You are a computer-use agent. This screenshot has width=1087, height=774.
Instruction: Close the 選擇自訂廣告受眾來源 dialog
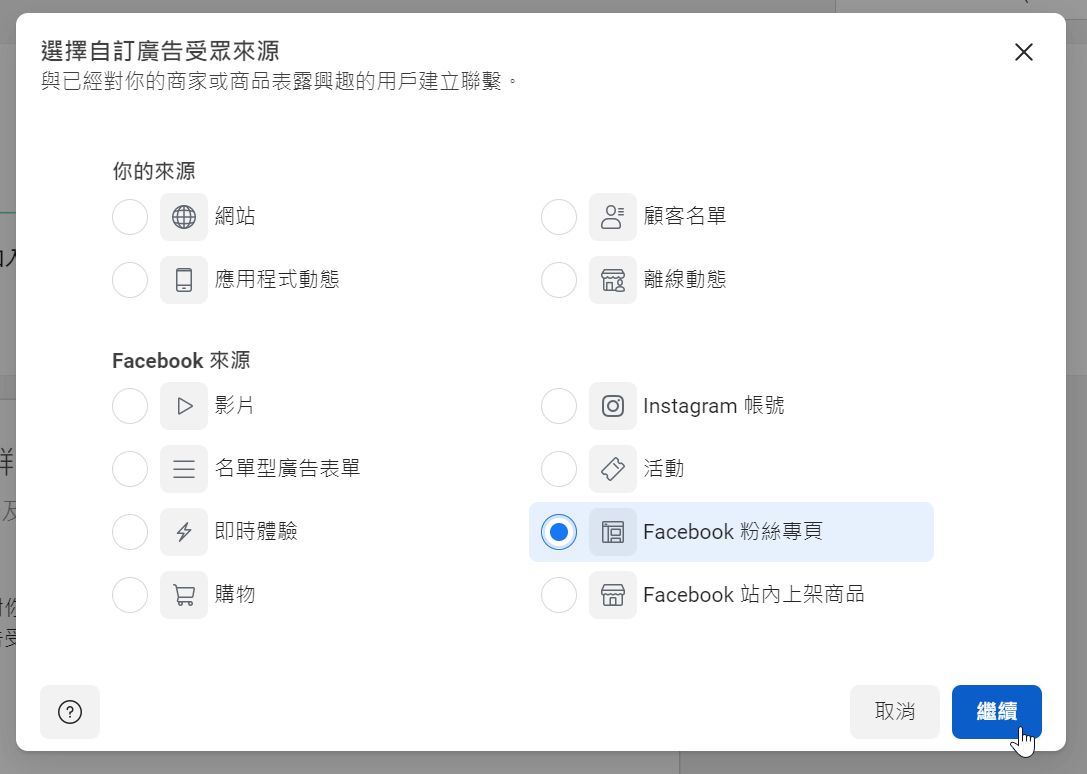[1023, 52]
